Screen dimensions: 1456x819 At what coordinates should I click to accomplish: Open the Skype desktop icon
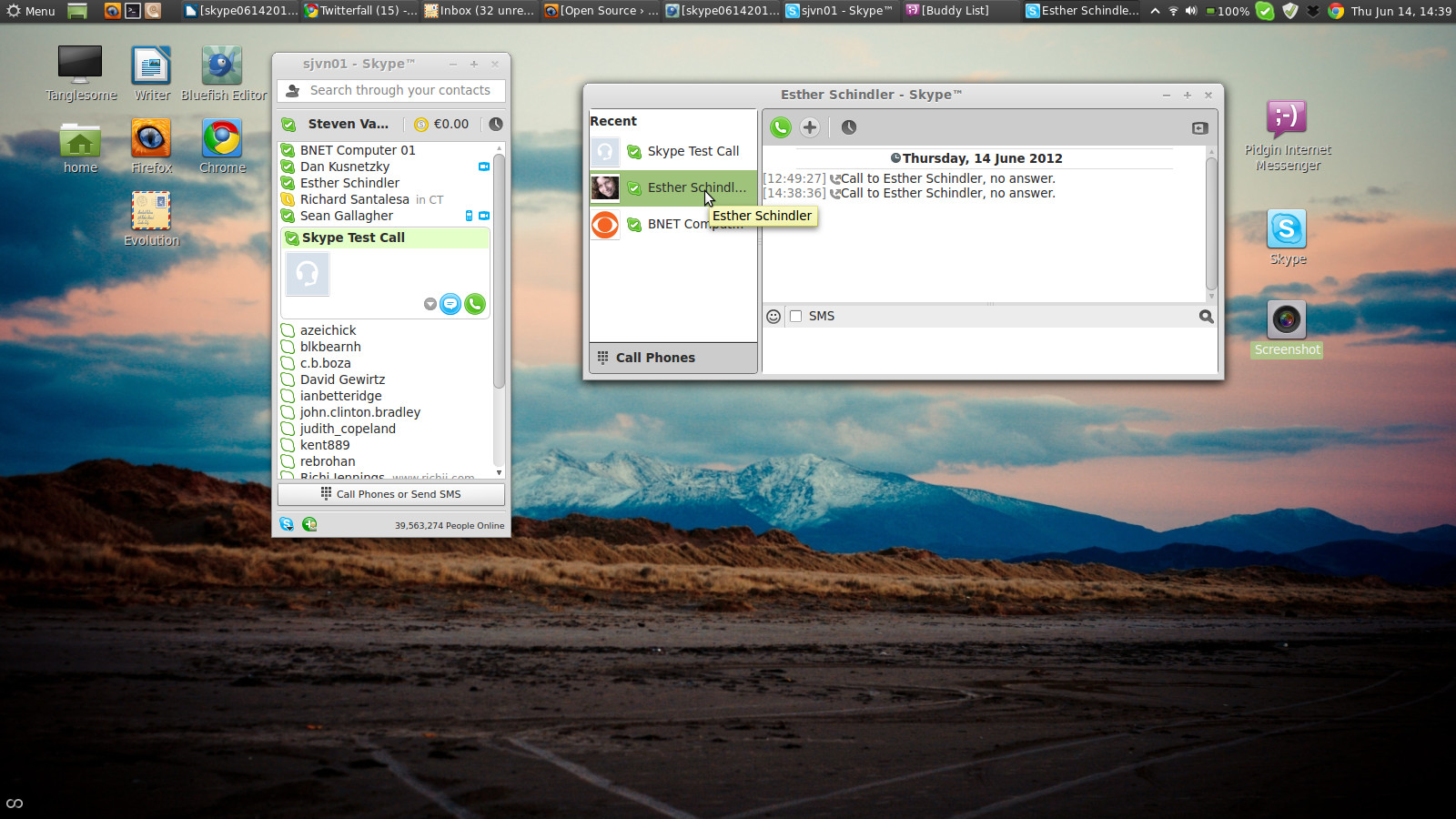coord(1287,238)
